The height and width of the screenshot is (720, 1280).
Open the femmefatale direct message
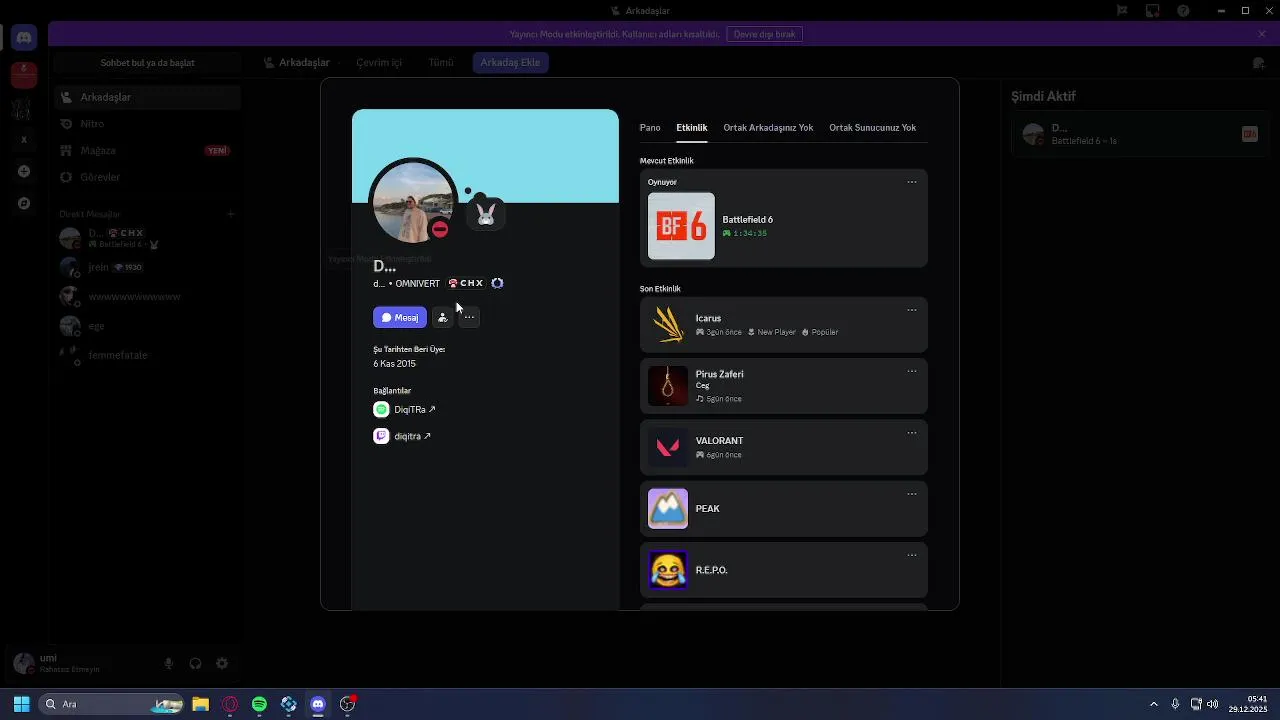148,355
